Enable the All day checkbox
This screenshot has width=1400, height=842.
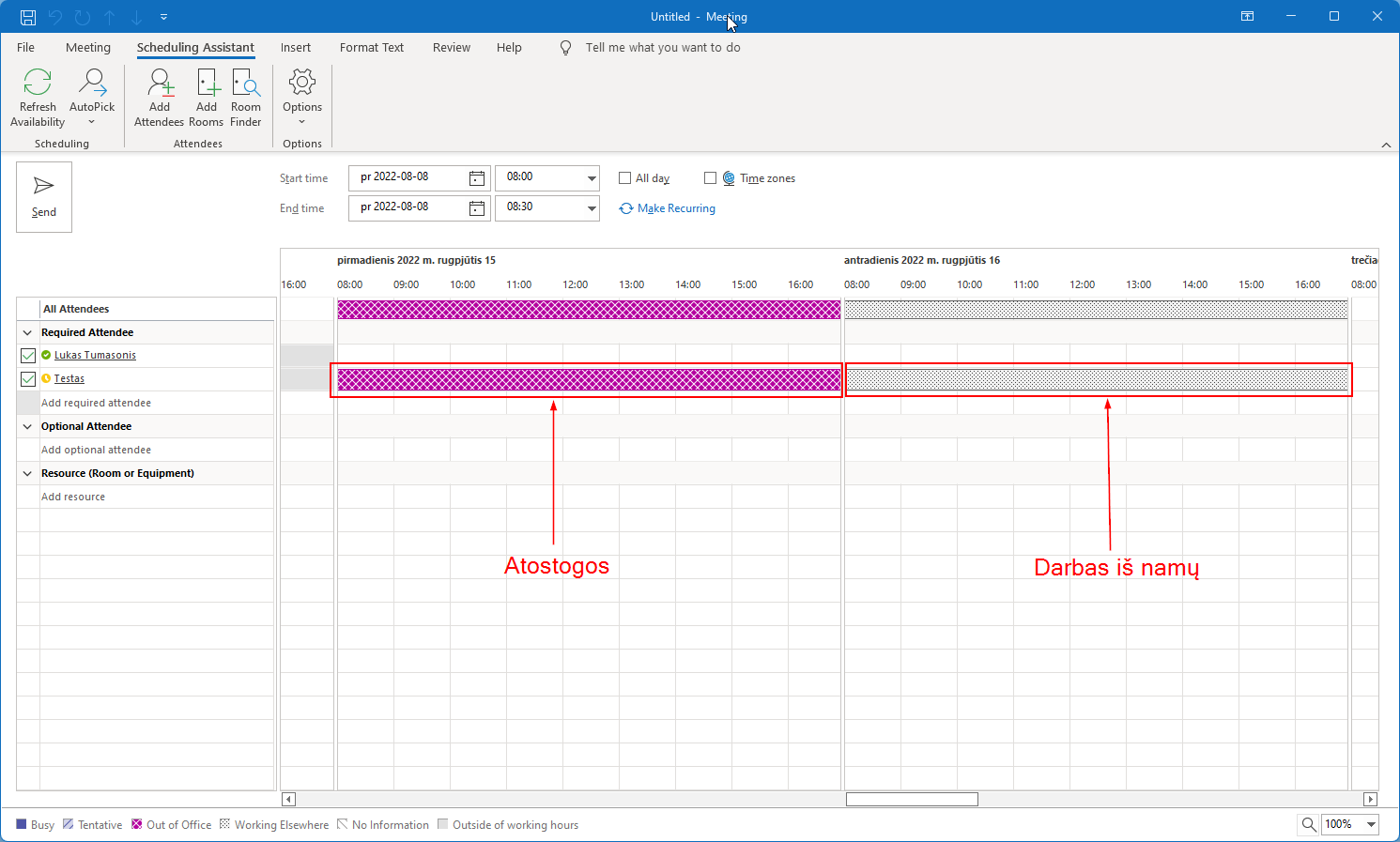(x=625, y=178)
